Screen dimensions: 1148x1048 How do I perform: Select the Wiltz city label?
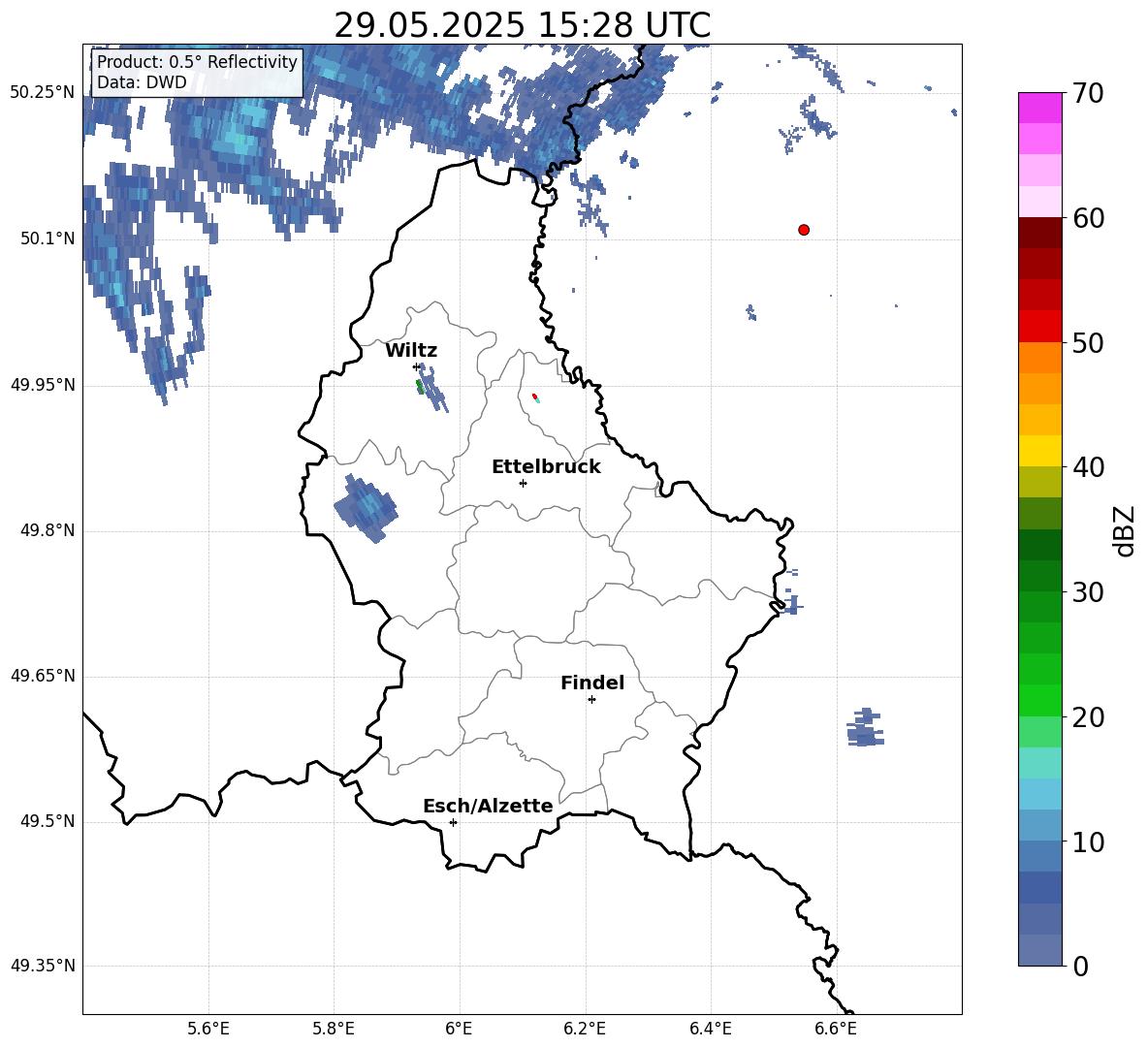411,351
